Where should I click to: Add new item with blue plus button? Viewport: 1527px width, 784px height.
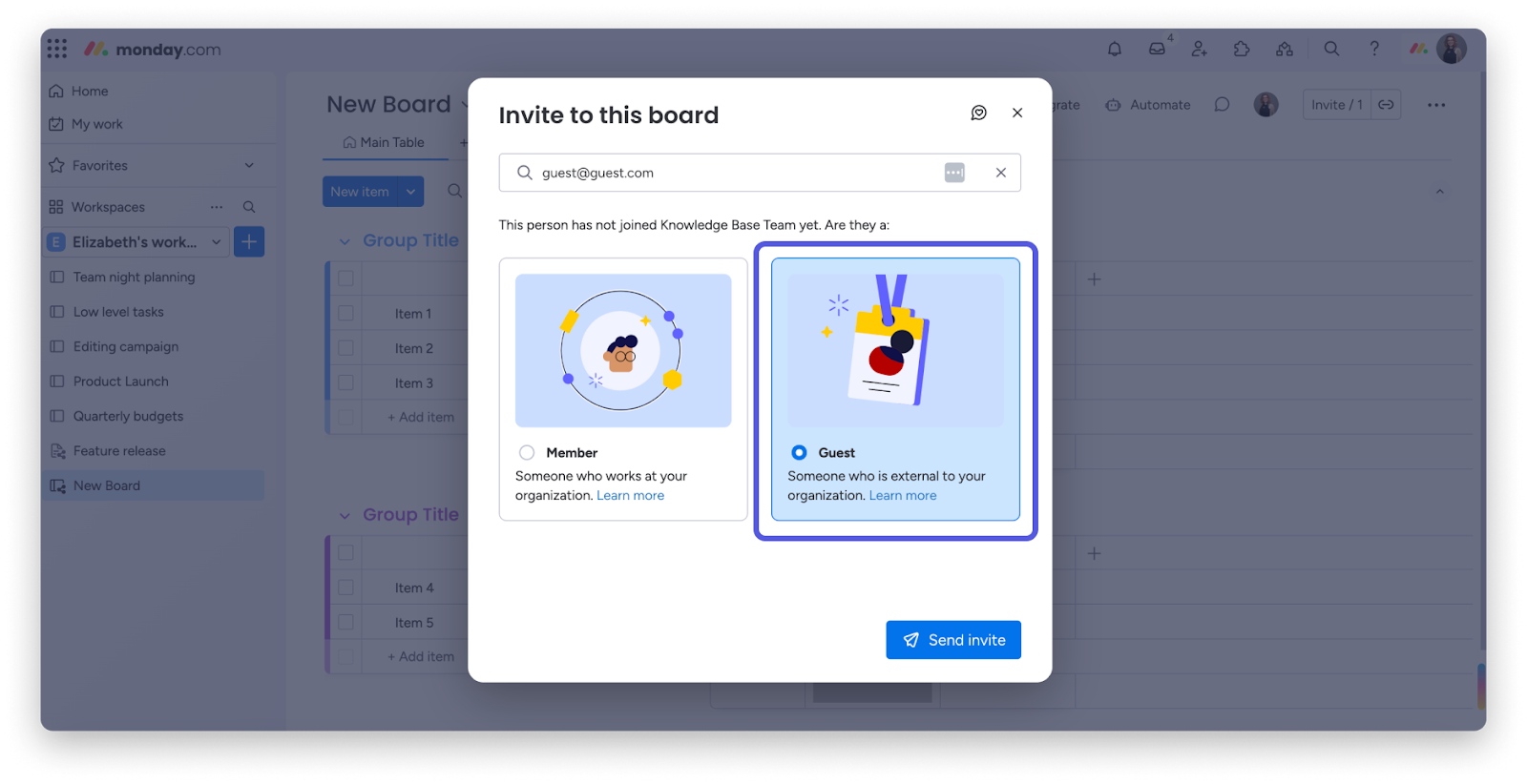coord(249,241)
